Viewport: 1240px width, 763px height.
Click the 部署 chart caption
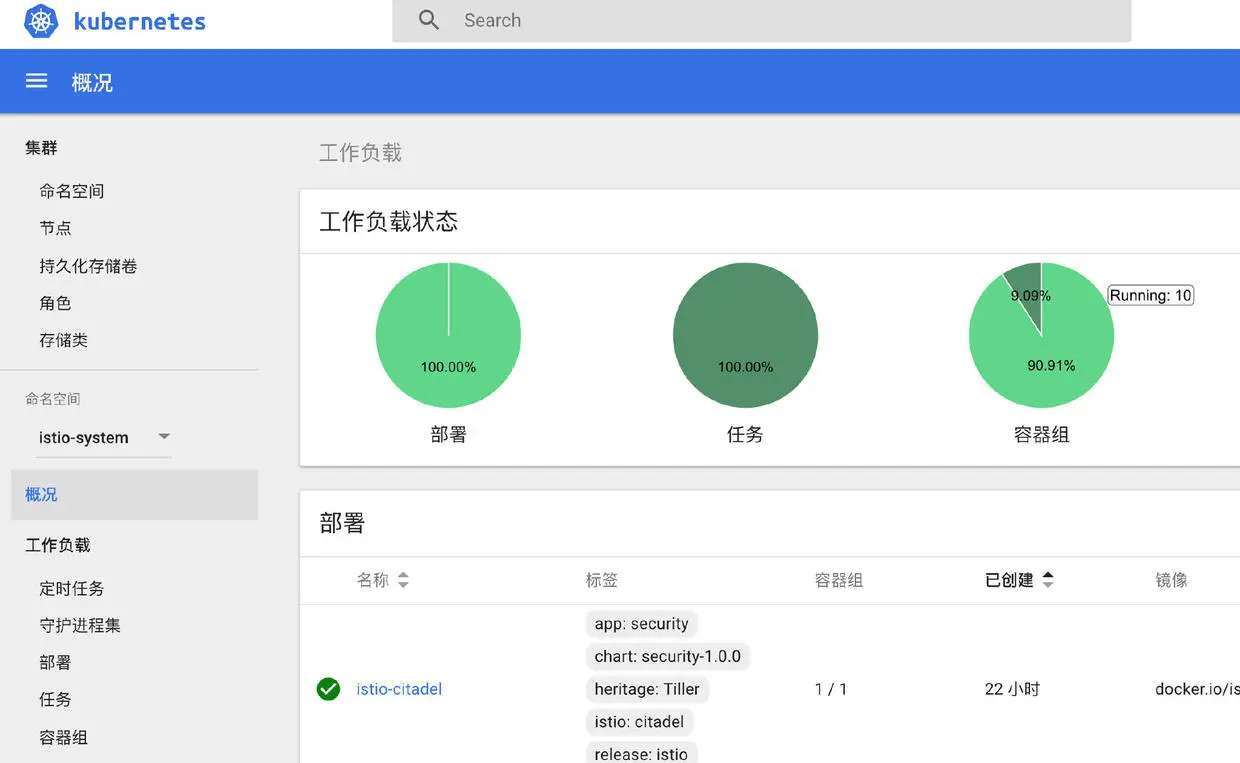(448, 435)
